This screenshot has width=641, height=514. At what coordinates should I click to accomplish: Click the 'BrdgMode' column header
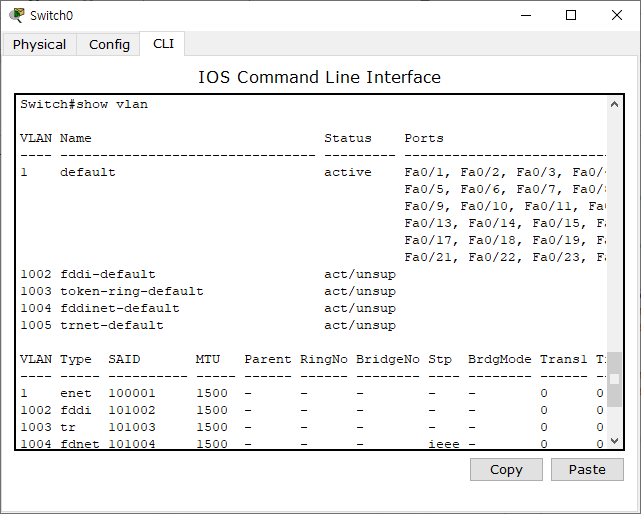coord(500,359)
